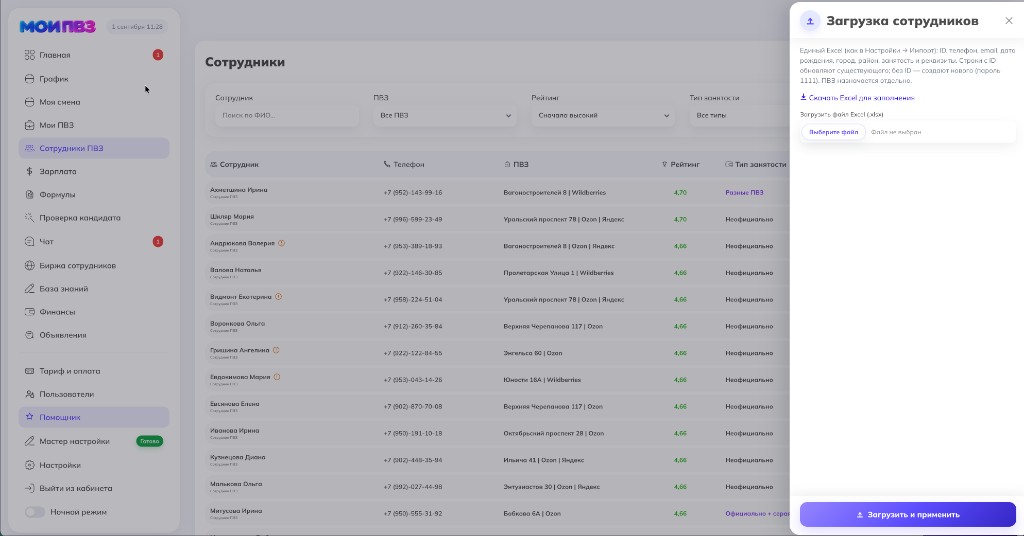Close the Загрузка сотрудников panel
Screen dimensions: 1024x536
point(1009,21)
